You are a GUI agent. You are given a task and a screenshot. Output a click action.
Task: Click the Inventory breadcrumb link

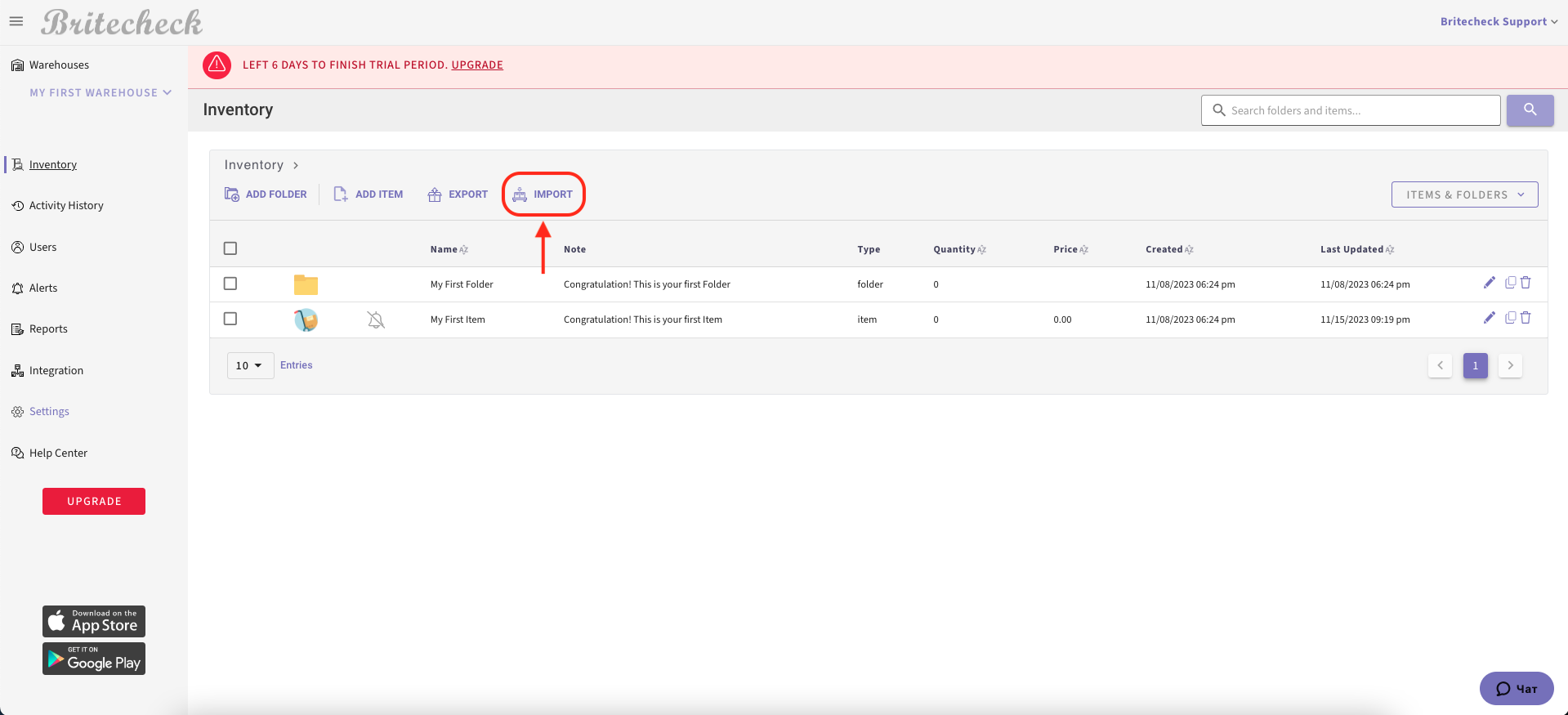(254, 165)
